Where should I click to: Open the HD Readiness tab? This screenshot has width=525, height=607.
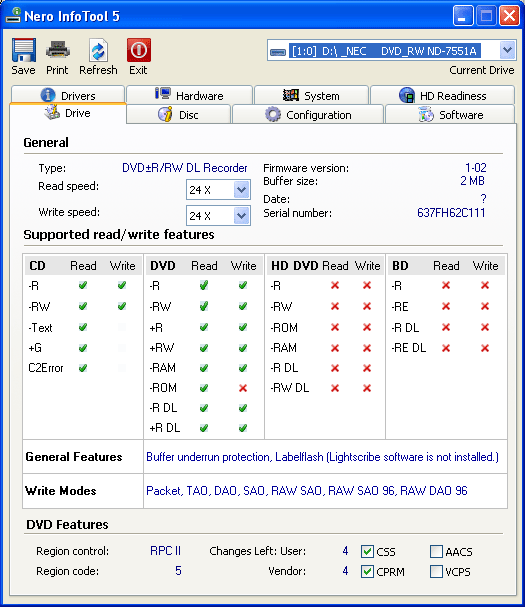click(x=443, y=95)
